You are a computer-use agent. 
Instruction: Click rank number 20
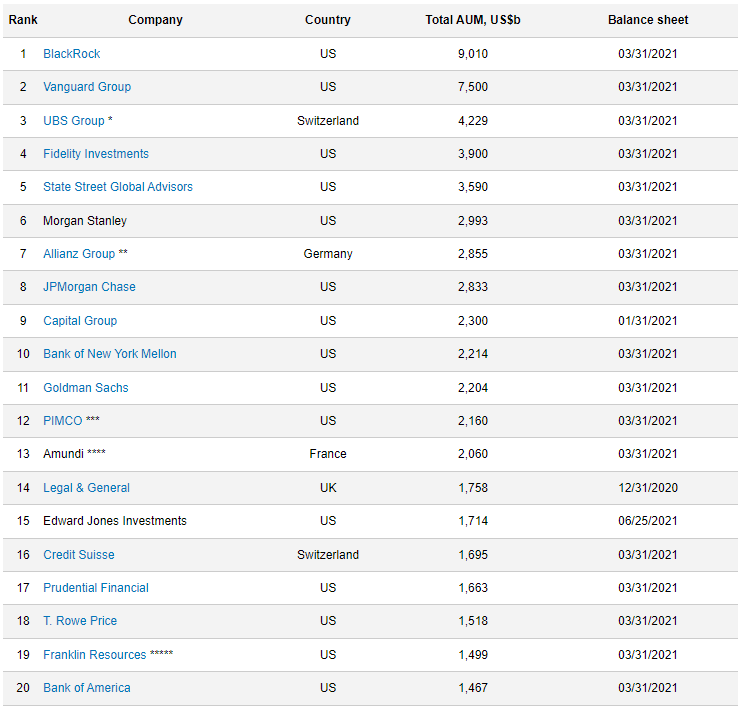[x=23, y=688]
